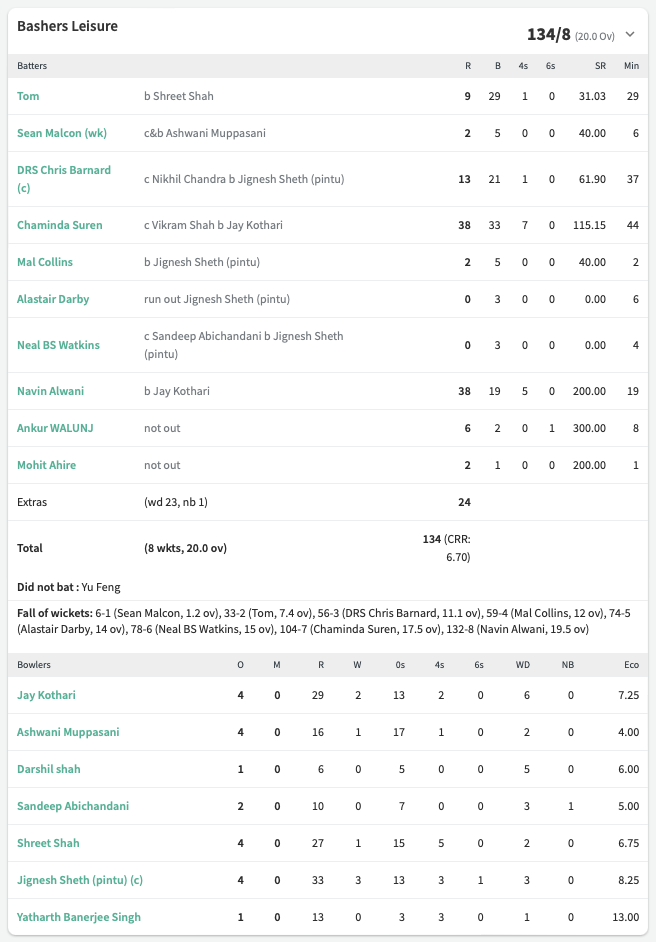Open Chaminda Suren's player page

59,225
